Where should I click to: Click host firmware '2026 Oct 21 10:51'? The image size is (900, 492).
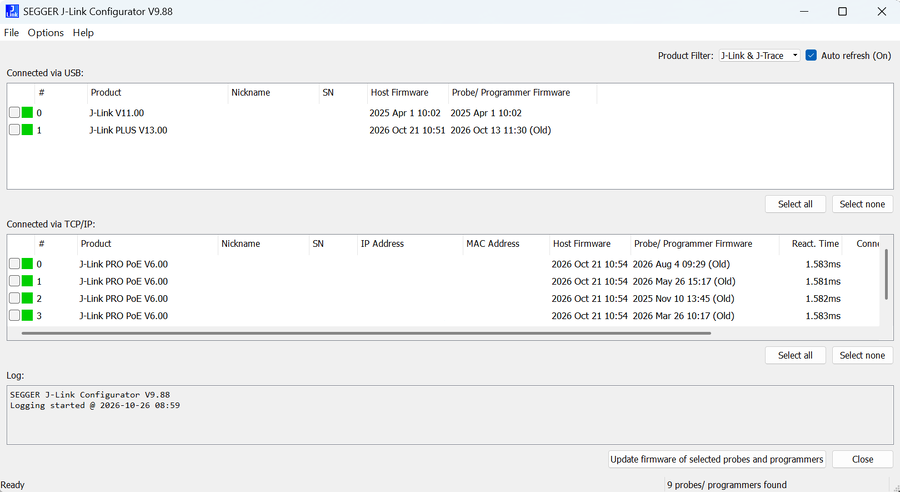click(407, 130)
